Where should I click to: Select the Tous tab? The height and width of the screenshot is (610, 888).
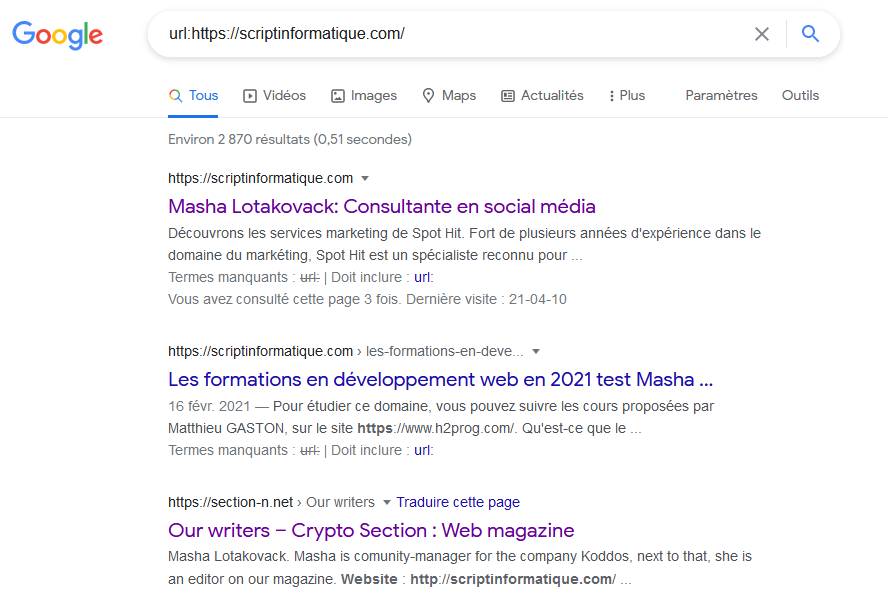click(193, 96)
